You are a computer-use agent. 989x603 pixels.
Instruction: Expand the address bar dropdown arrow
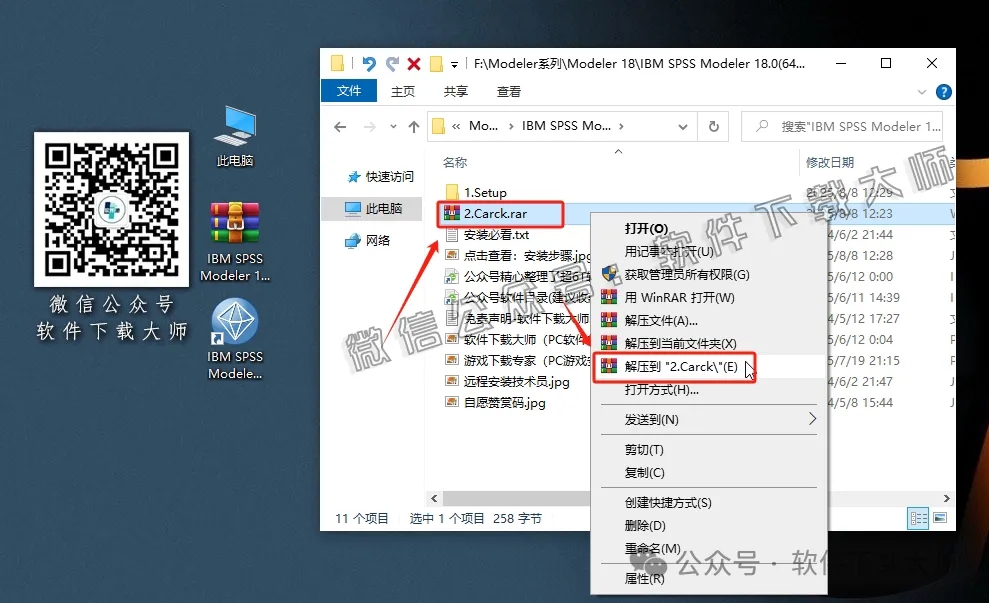(x=682, y=126)
